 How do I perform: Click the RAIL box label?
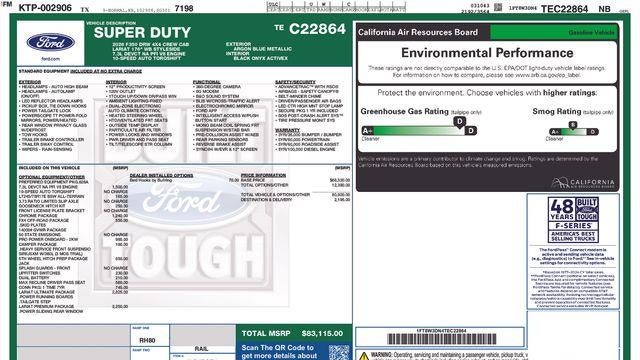pos(201,349)
